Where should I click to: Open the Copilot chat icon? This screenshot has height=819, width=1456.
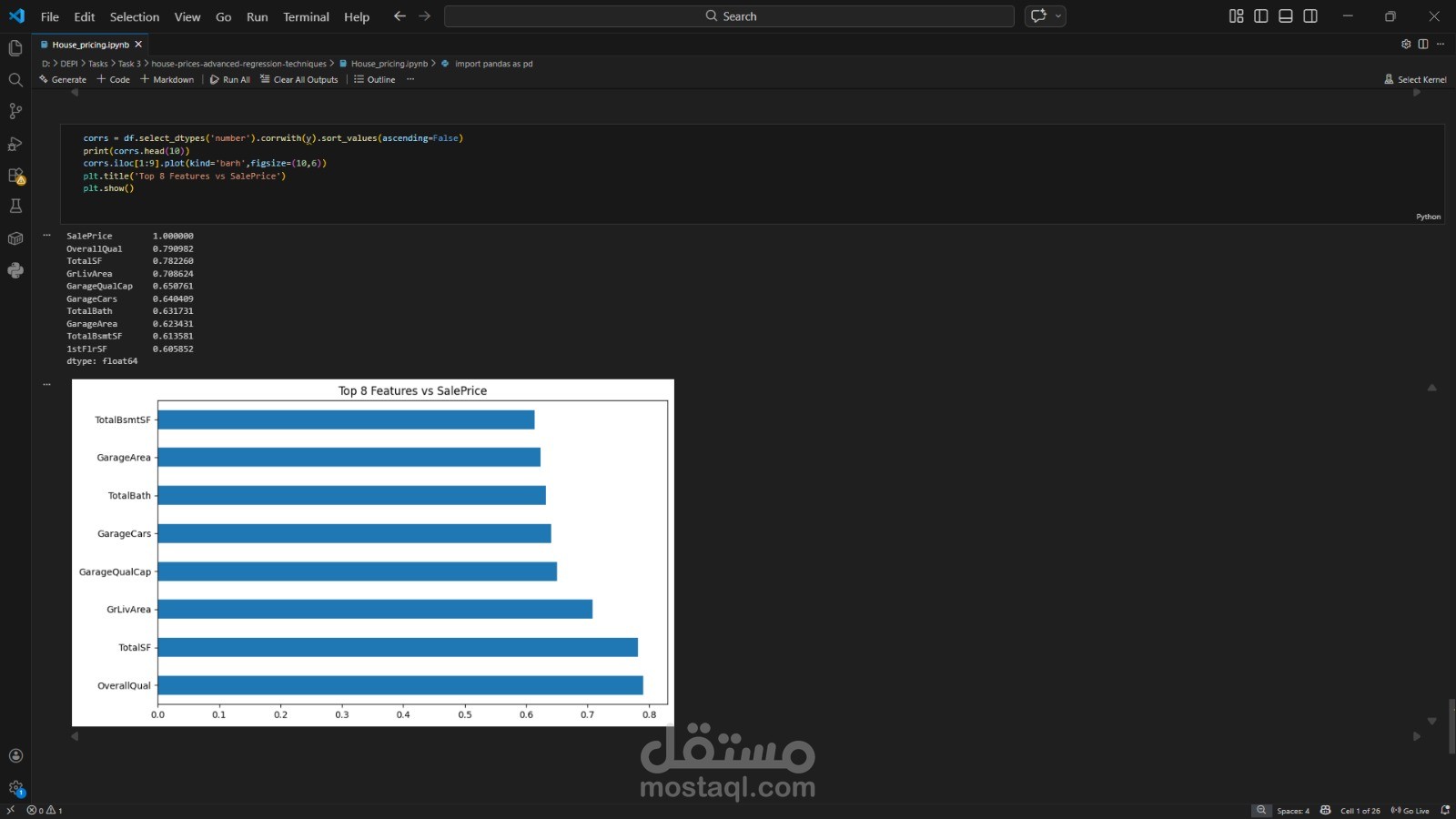pos(1038,16)
